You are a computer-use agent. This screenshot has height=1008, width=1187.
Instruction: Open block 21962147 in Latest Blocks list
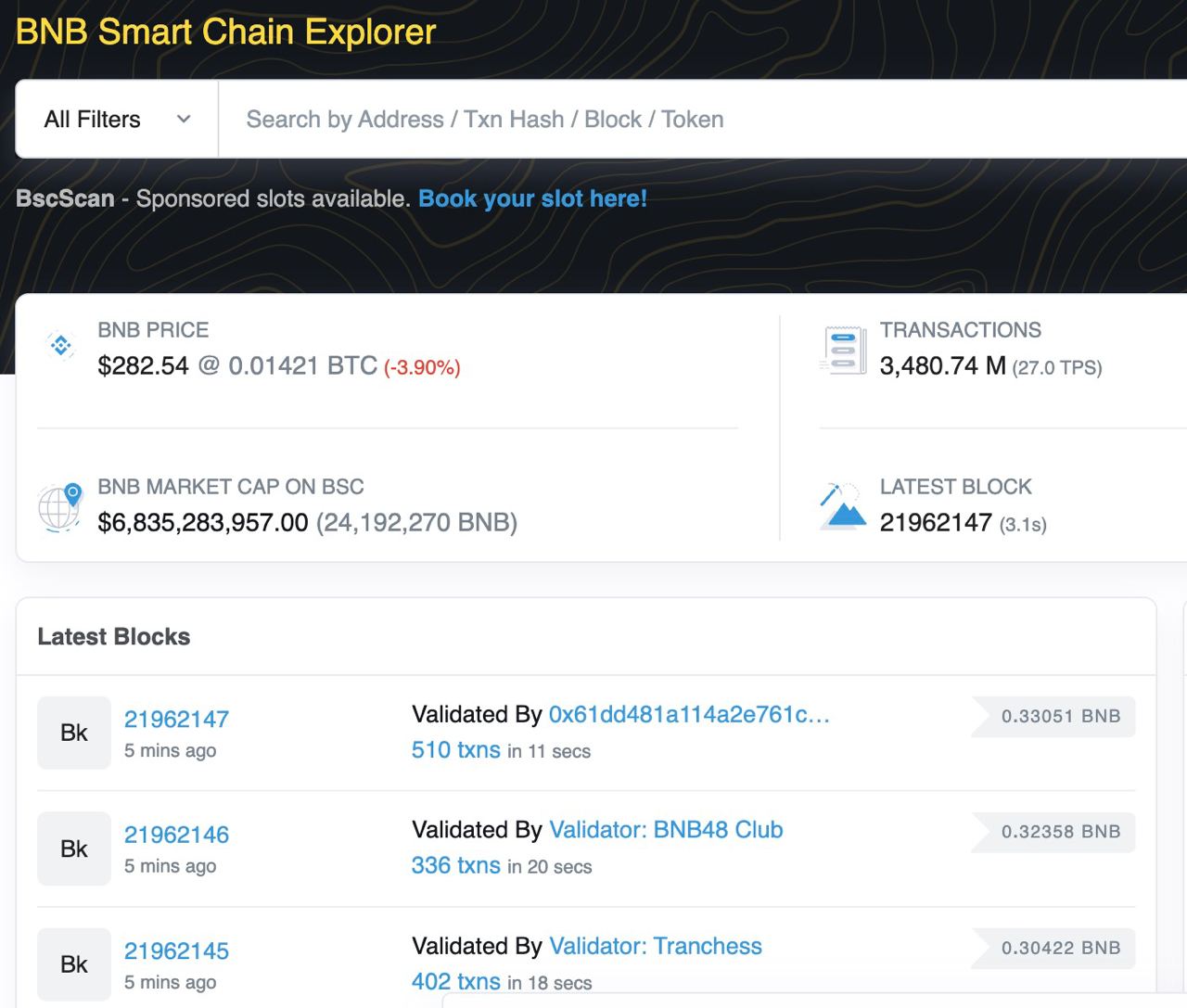(x=176, y=719)
